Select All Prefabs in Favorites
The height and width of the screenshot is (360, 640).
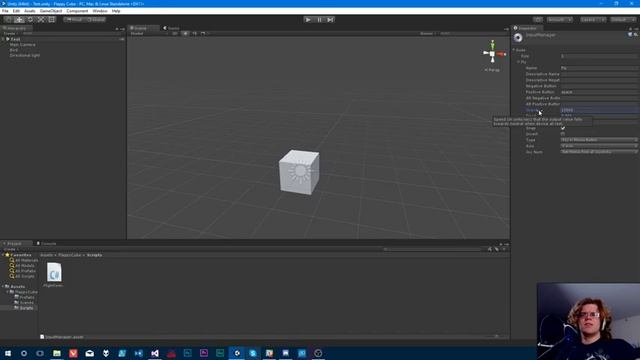(23, 271)
